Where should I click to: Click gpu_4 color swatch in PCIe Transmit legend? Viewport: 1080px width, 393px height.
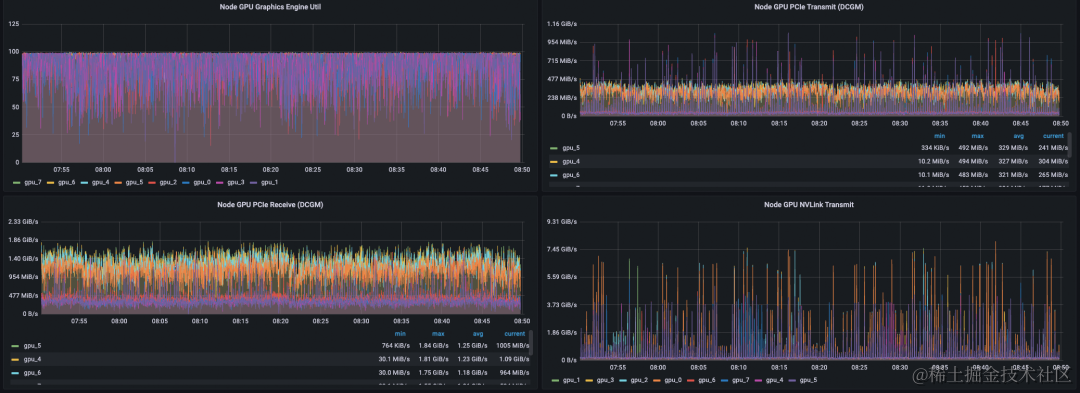554,162
